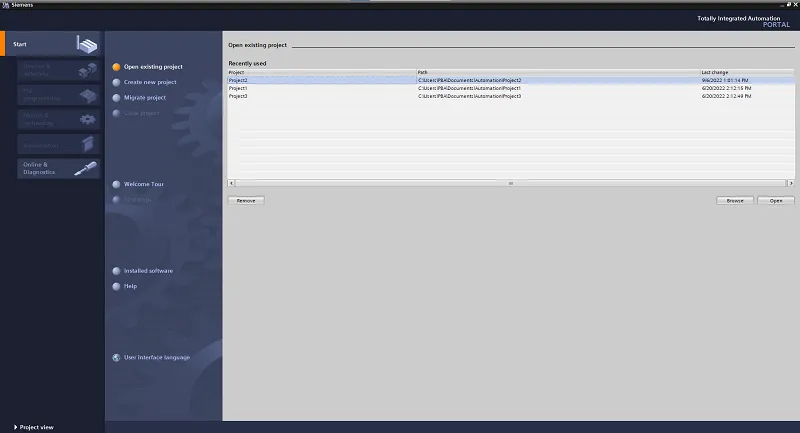The width and height of the screenshot is (800, 433).
Task: Switch to Project view
Action: click(37, 427)
